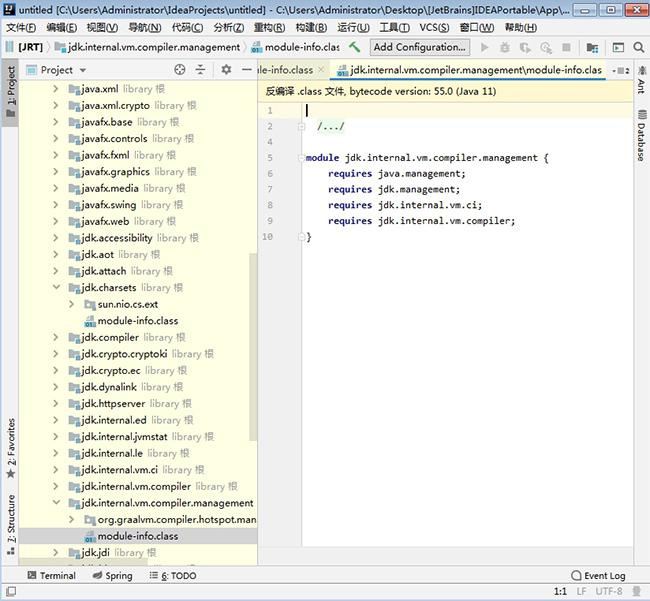Open the 编辑(E) menu

coord(61,28)
